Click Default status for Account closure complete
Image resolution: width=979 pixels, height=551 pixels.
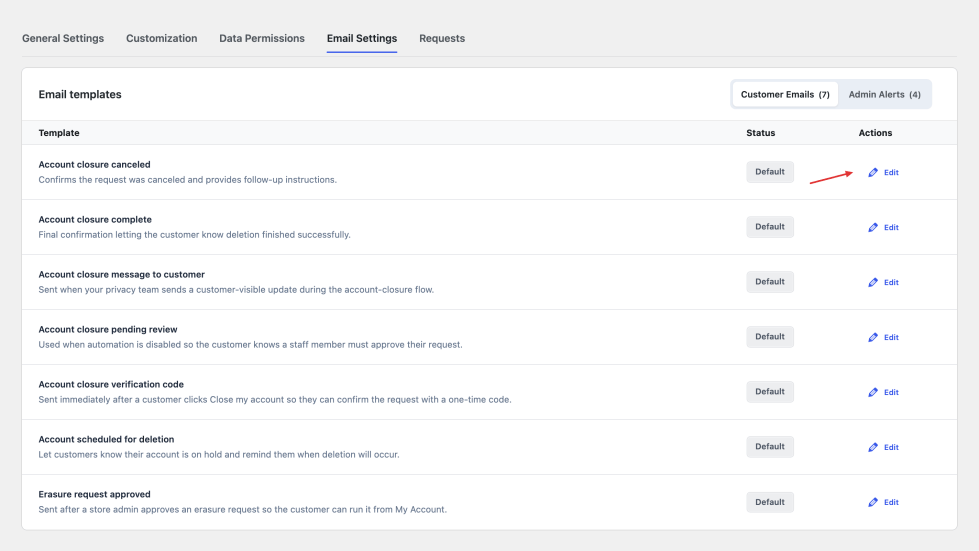click(x=770, y=227)
